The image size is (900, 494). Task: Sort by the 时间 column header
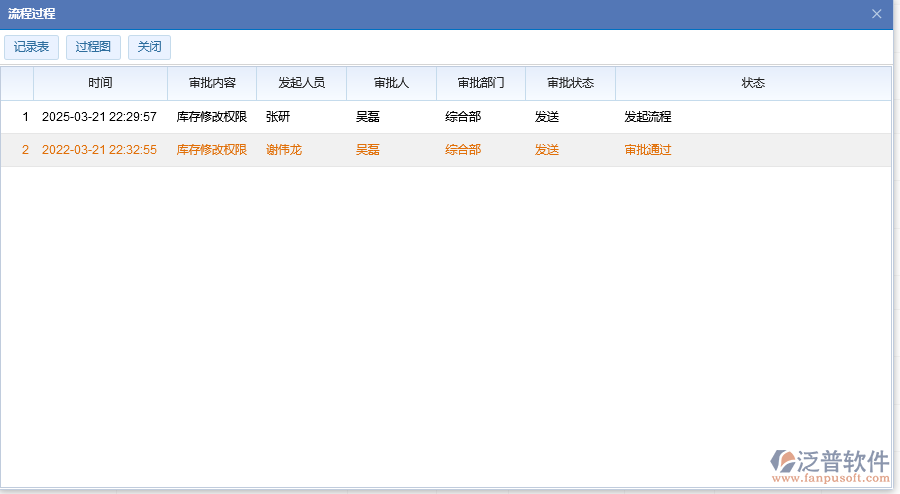tap(100, 83)
